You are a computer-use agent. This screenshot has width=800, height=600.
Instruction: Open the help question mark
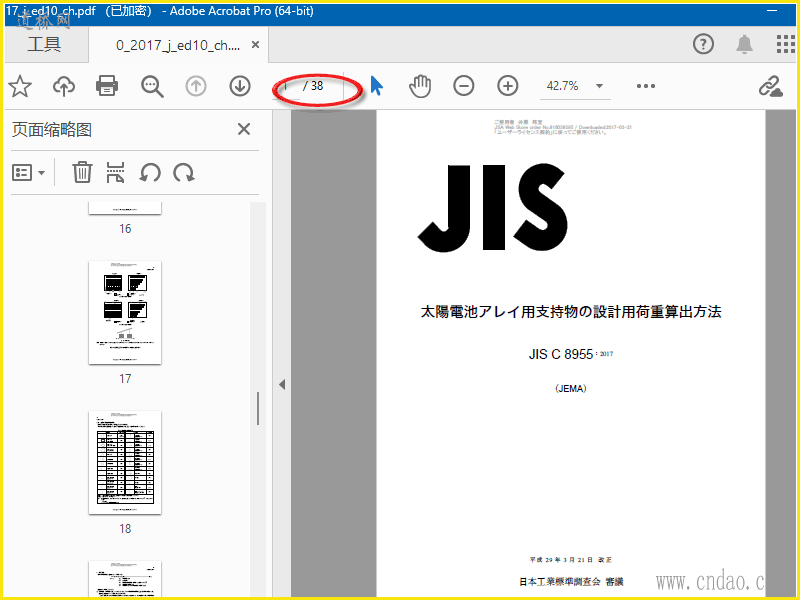pos(703,44)
